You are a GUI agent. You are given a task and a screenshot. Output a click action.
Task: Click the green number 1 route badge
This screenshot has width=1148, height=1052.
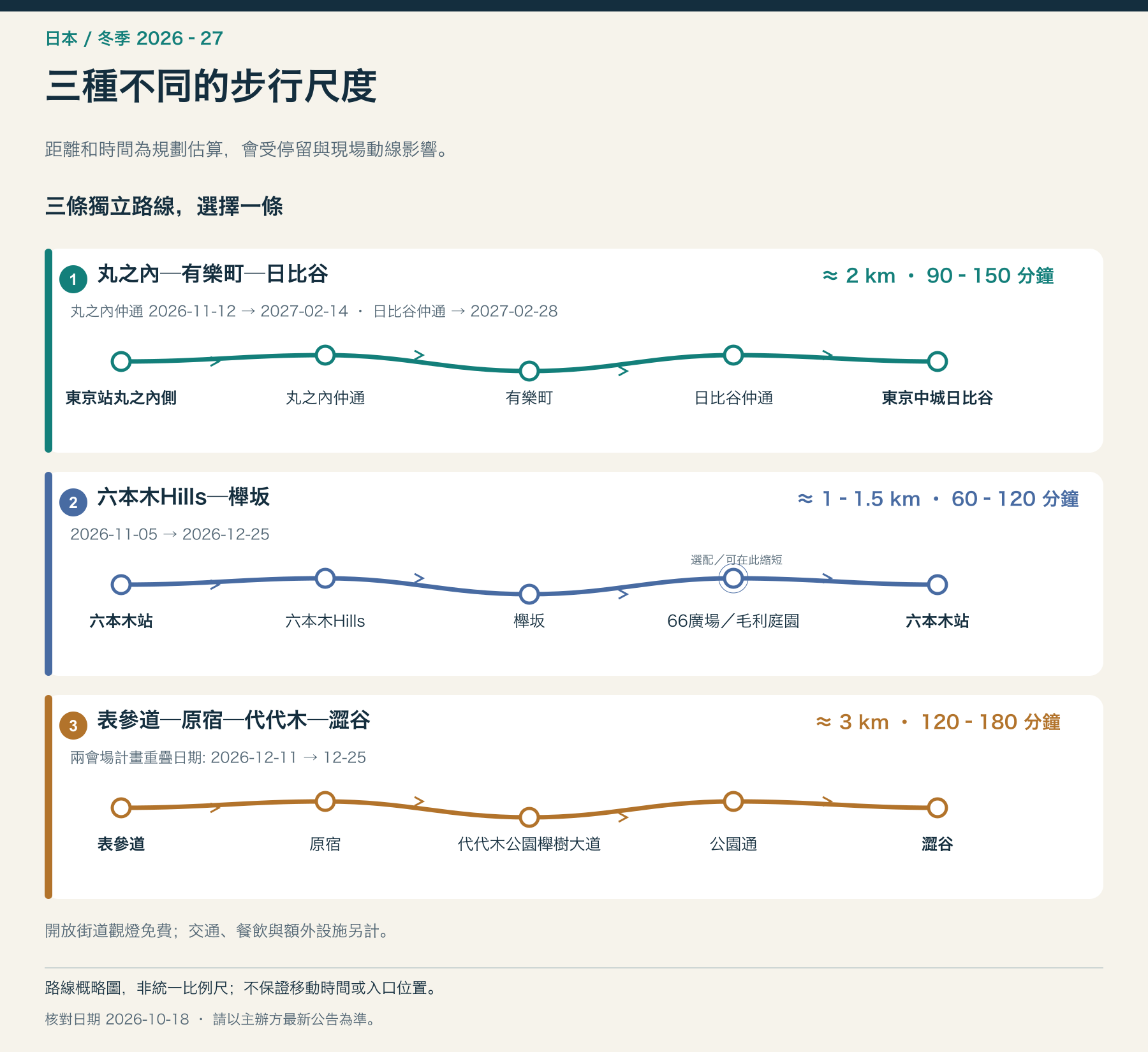[x=73, y=279]
